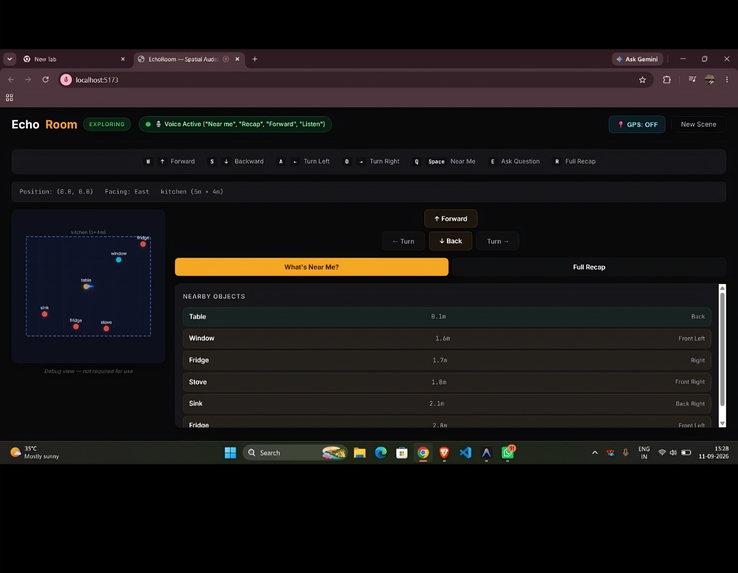This screenshot has height=573, width=738.
Task: Open the Chrome extensions puzzle icon
Action: [667, 80]
